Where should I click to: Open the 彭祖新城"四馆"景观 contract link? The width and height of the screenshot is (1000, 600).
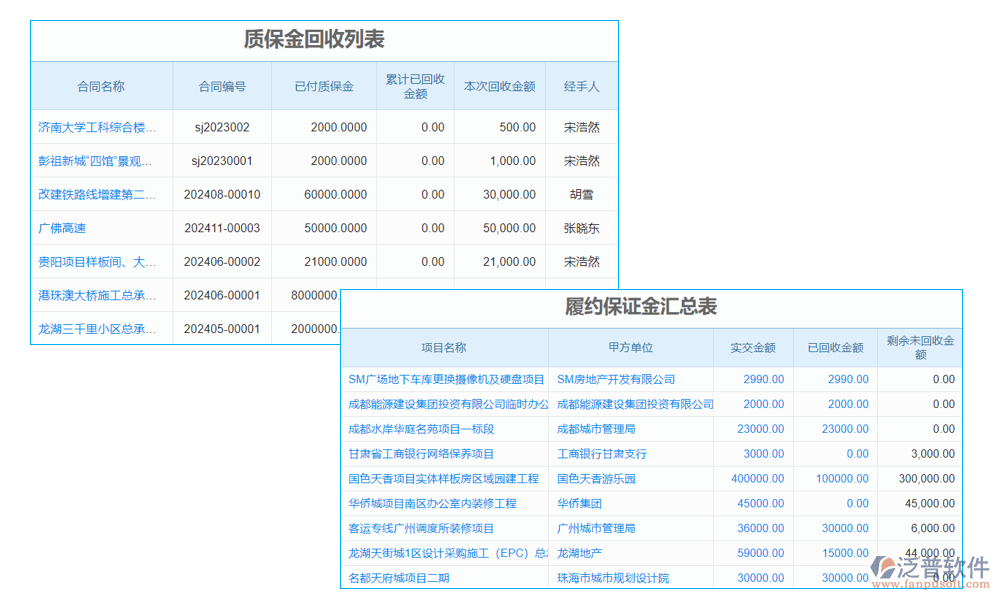(x=100, y=161)
